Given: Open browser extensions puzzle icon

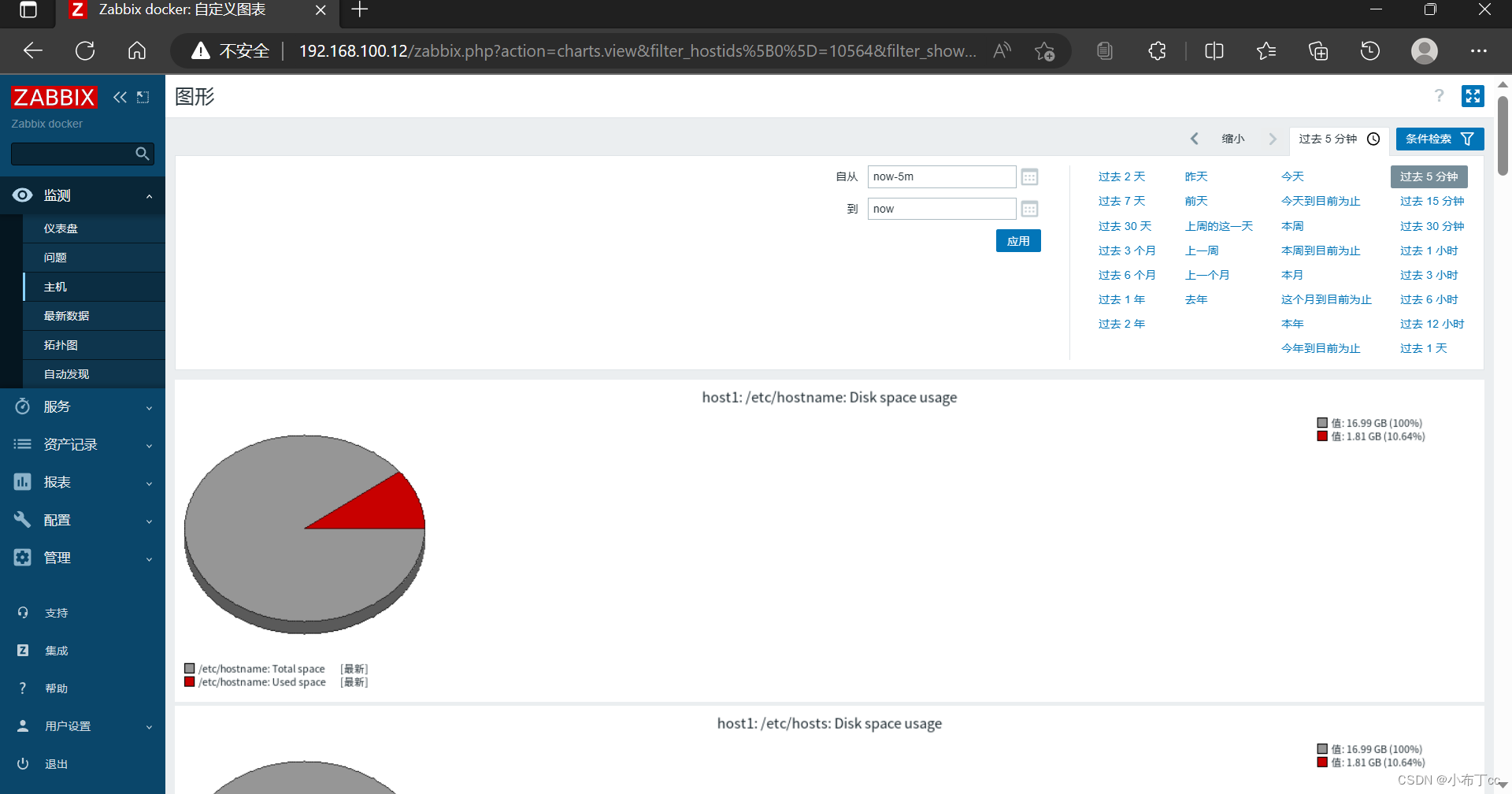Looking at the screenshot, I should coord(1157,51).
